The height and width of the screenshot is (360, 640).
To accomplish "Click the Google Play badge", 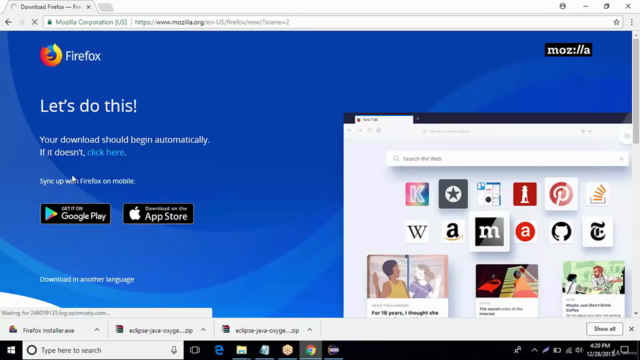I will (x=76, y=213).
